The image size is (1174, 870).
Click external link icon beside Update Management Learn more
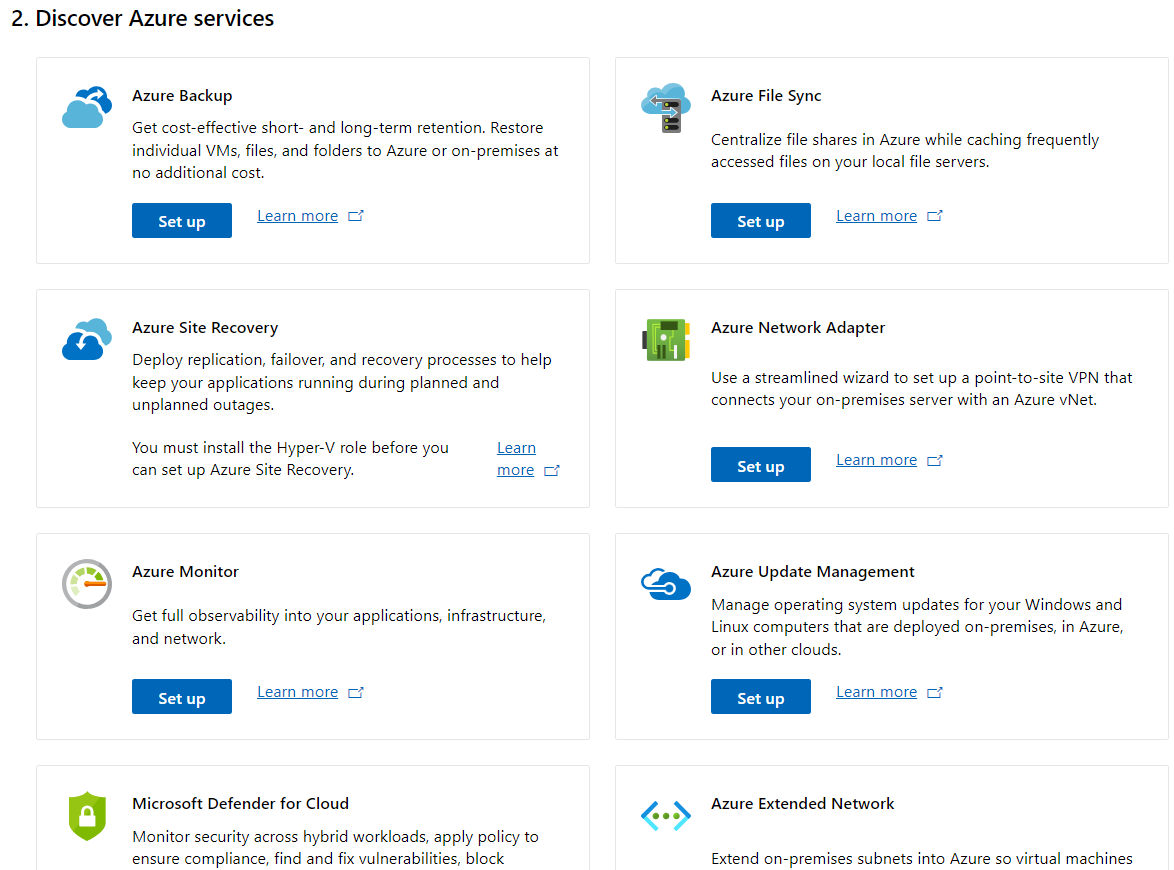(934, 692)
